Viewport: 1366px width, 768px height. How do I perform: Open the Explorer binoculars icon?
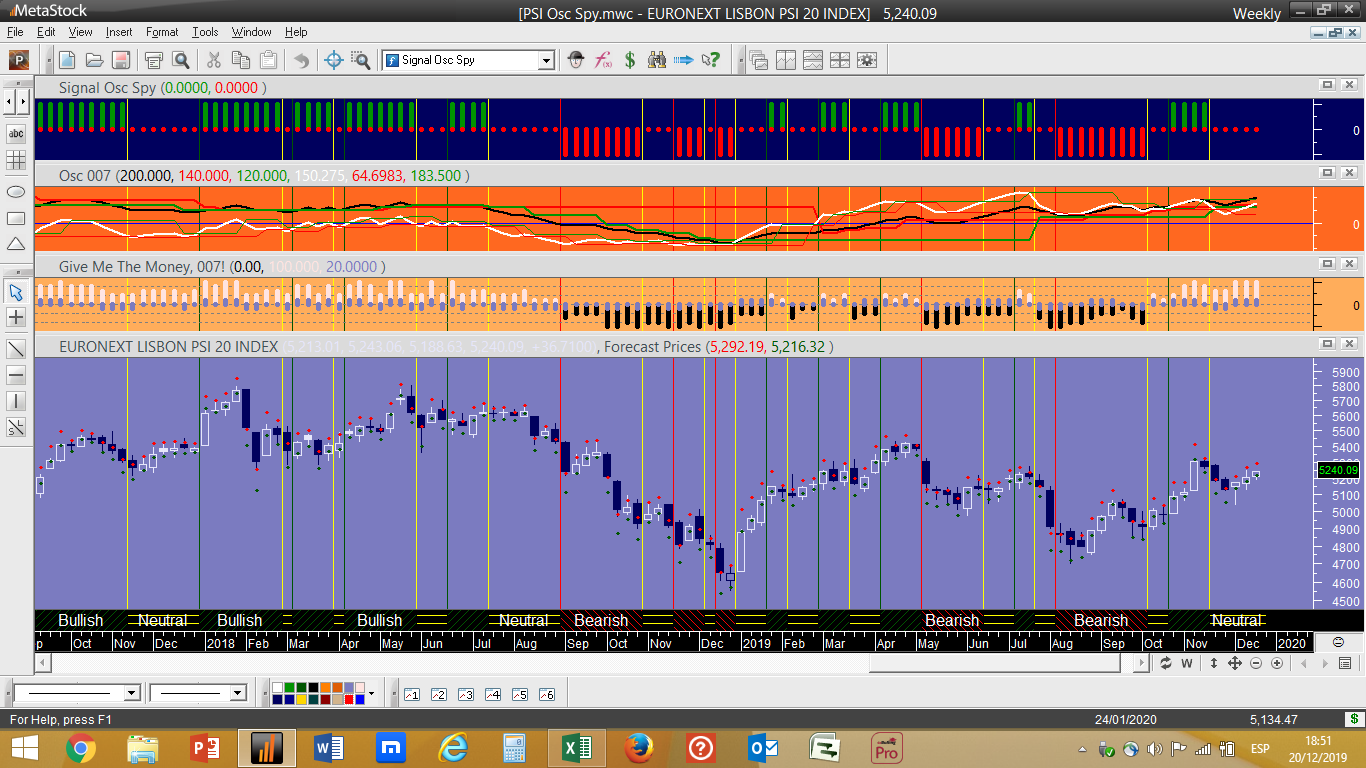[x=657, y=60]
